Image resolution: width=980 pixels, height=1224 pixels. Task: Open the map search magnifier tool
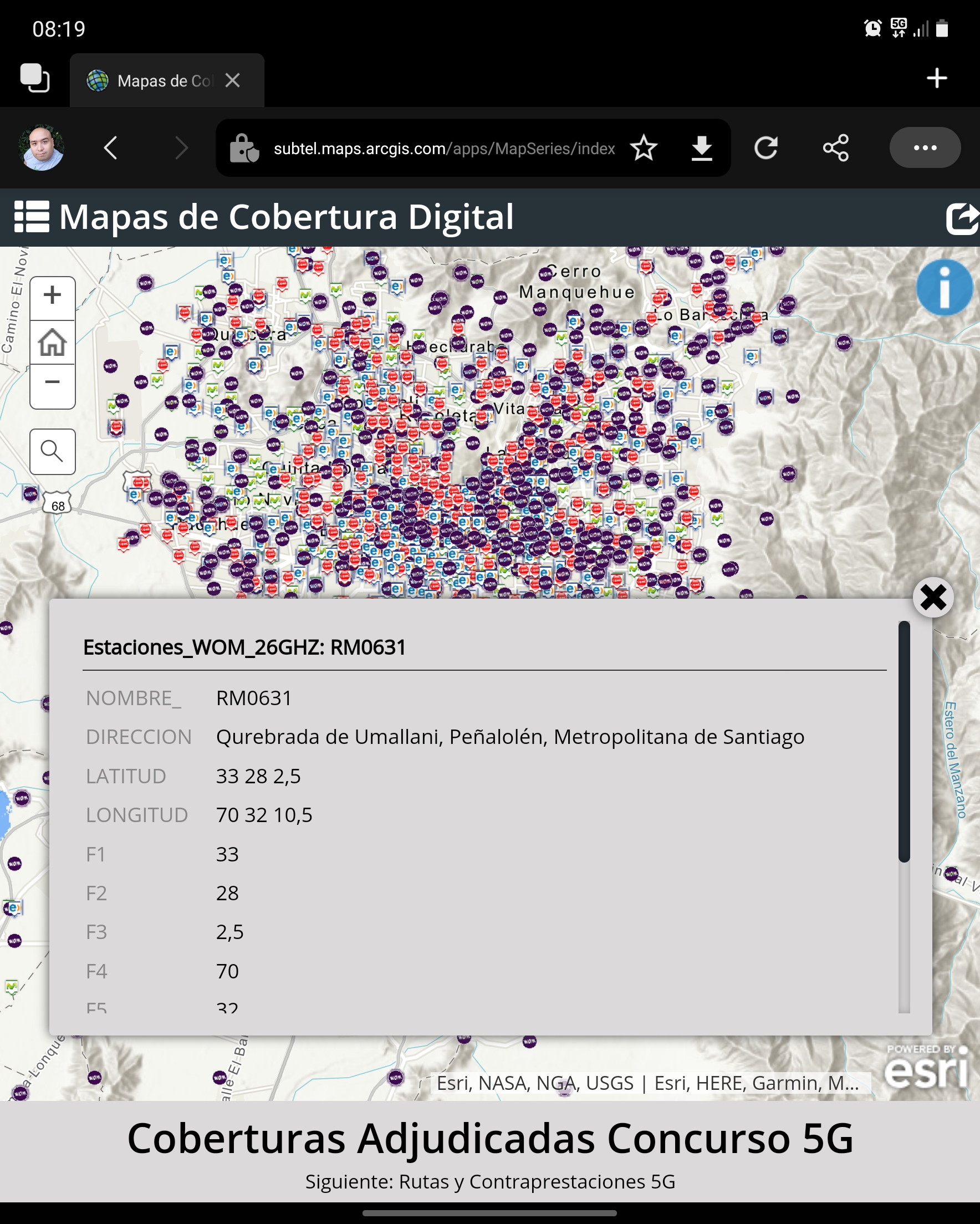52,451
